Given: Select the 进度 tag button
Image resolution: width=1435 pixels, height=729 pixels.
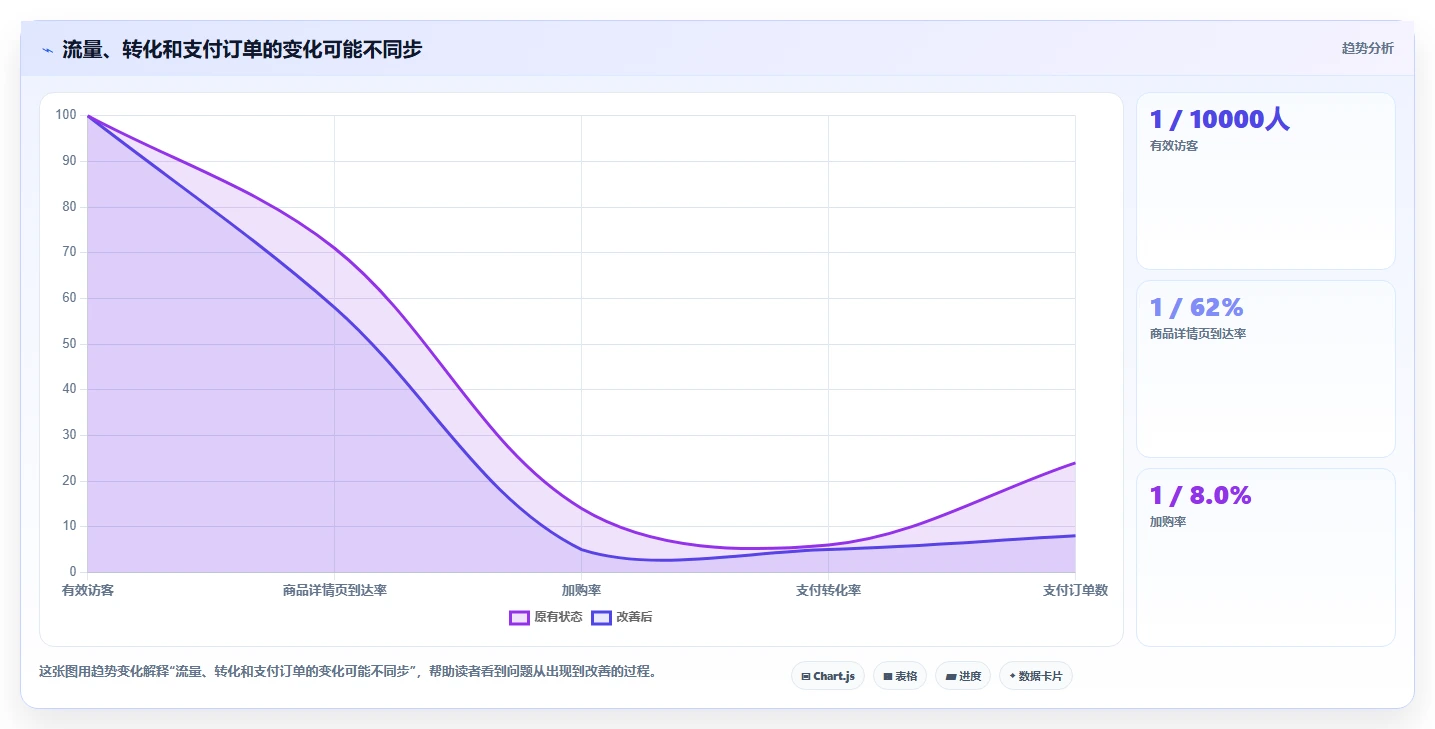Looking at the screenshot, I should [x=963, y=676].
